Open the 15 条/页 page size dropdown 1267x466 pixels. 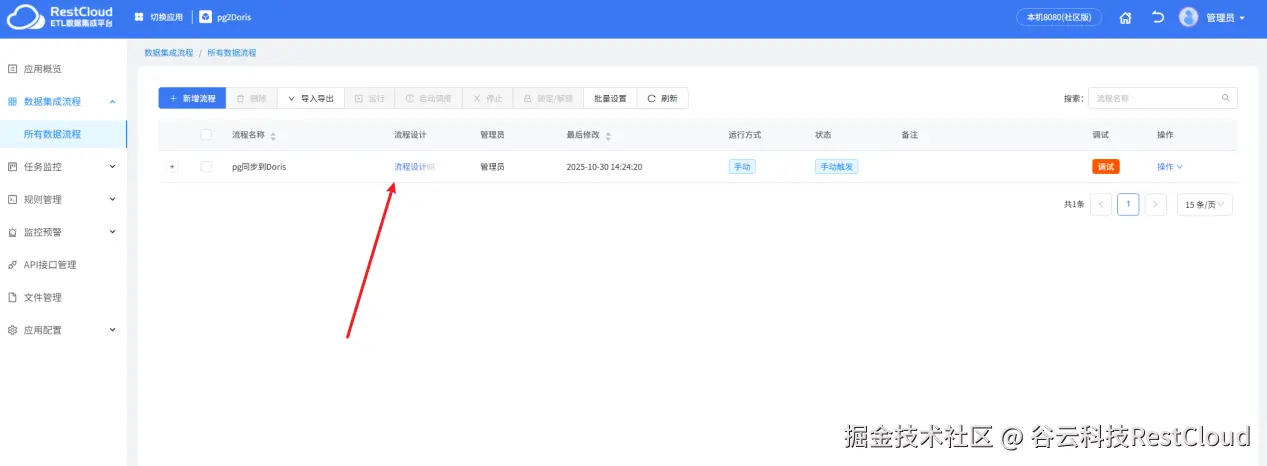(x=1205, y=204)
